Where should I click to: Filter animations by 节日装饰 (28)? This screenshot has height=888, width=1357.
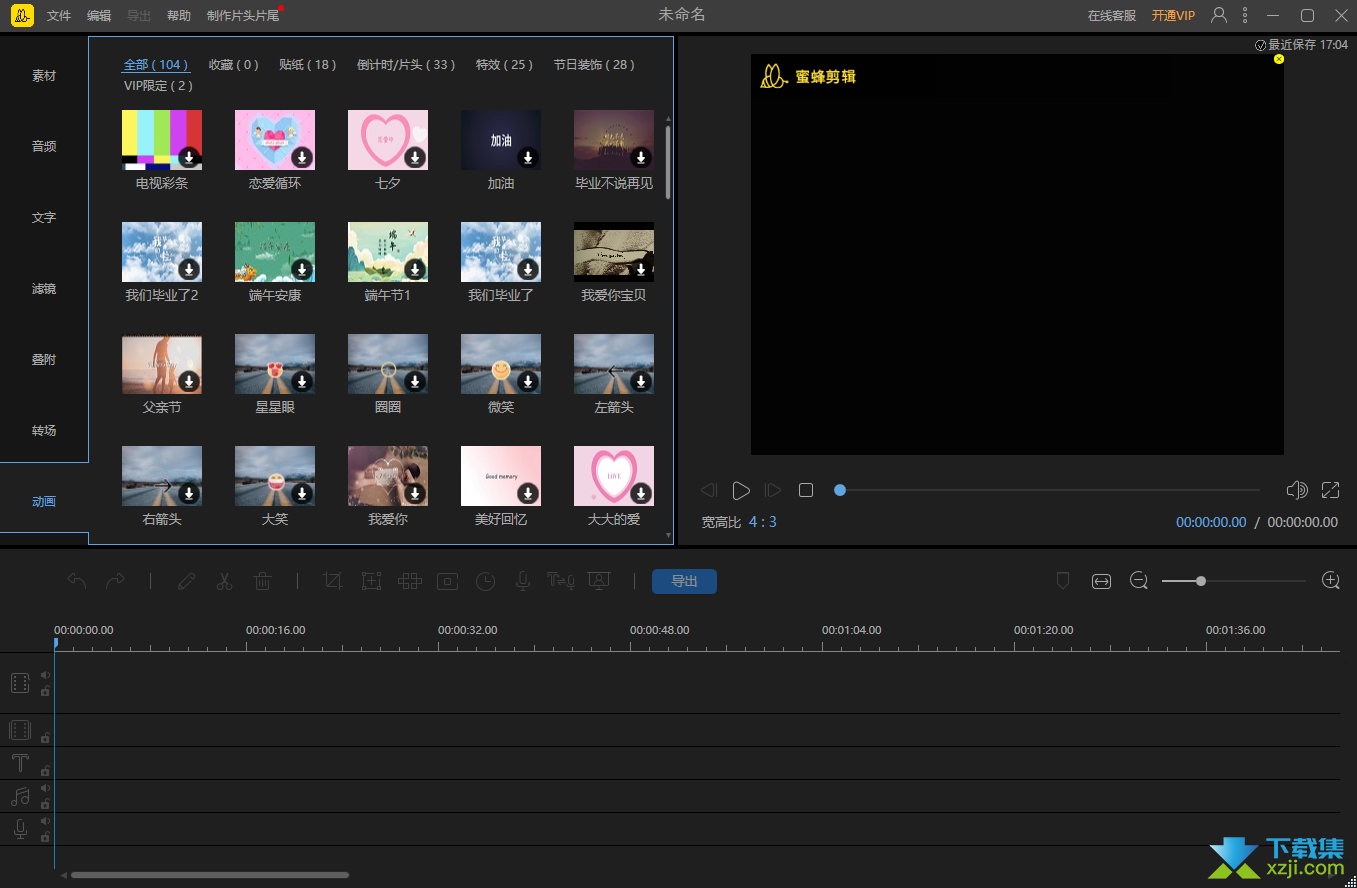point(594,64)
